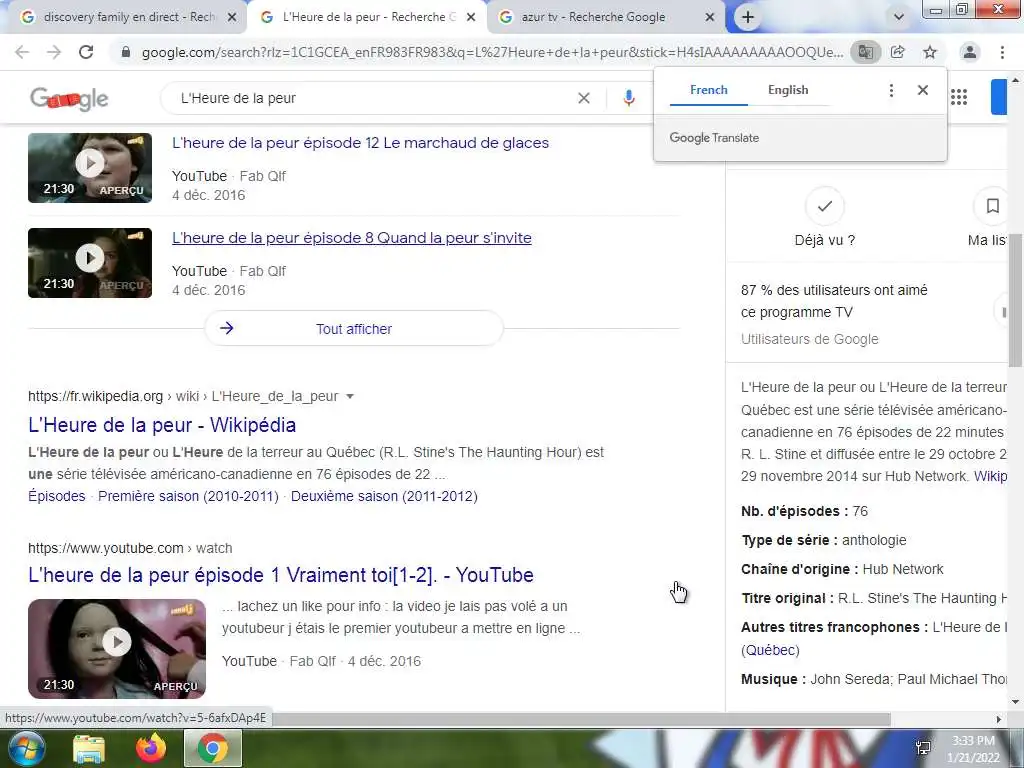The width and height of the screenshot is (1024, 768).
Task: Open Deuxième saison (2011-2012) sitelink
Action: 384,496
